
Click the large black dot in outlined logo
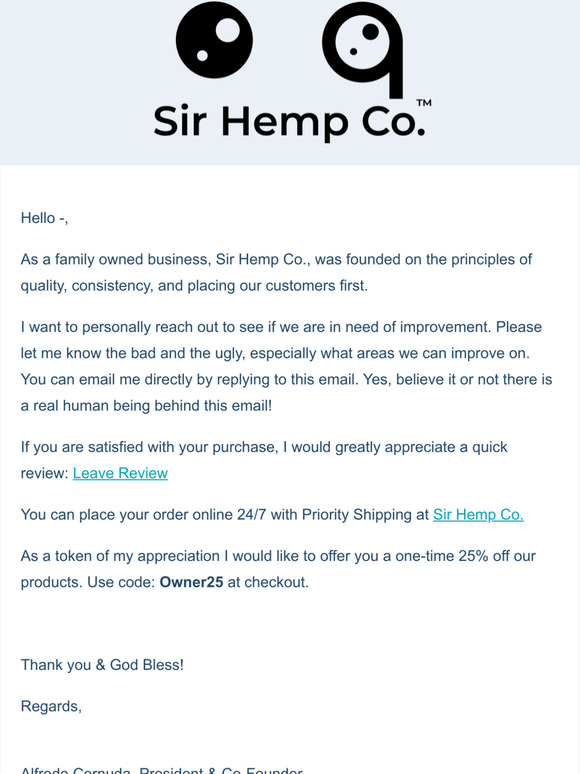(370, 31)
